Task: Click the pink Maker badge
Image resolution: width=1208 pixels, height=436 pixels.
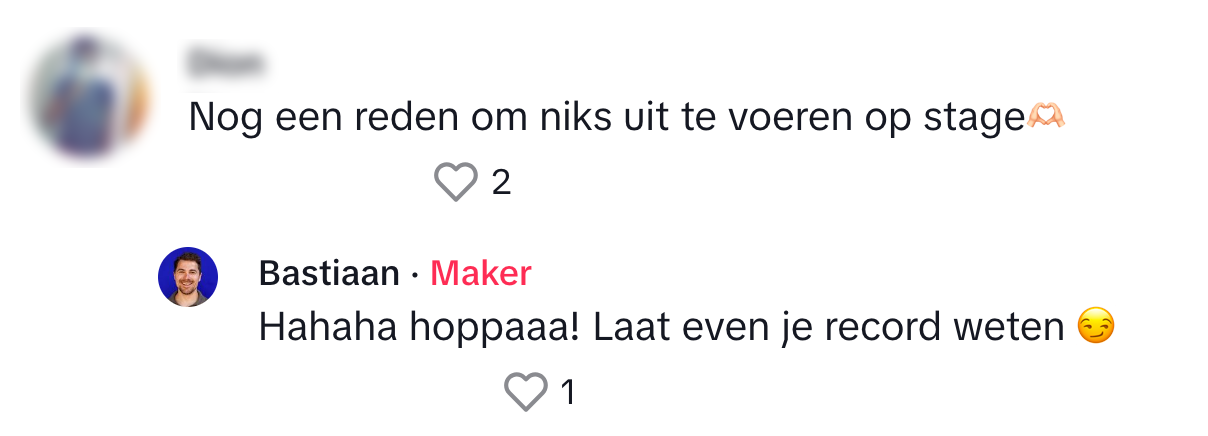Action: point(481,274)
